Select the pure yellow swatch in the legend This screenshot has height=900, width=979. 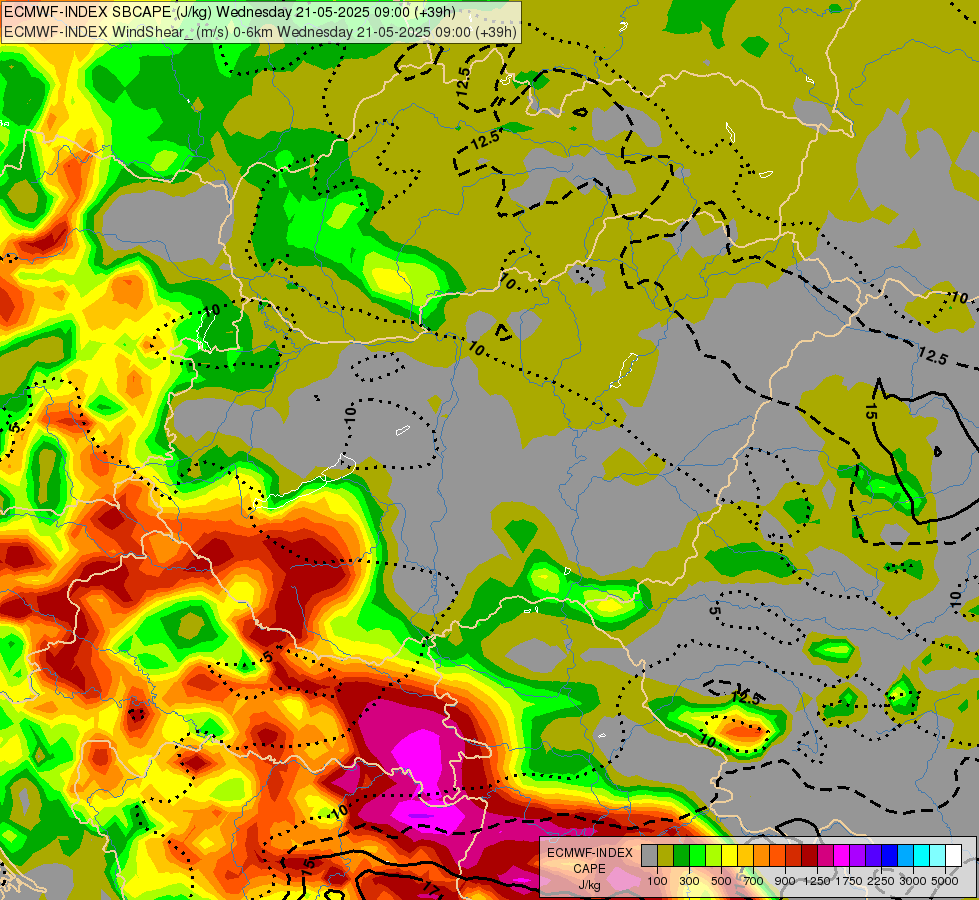pyautogui.click(x=729, y=855)
